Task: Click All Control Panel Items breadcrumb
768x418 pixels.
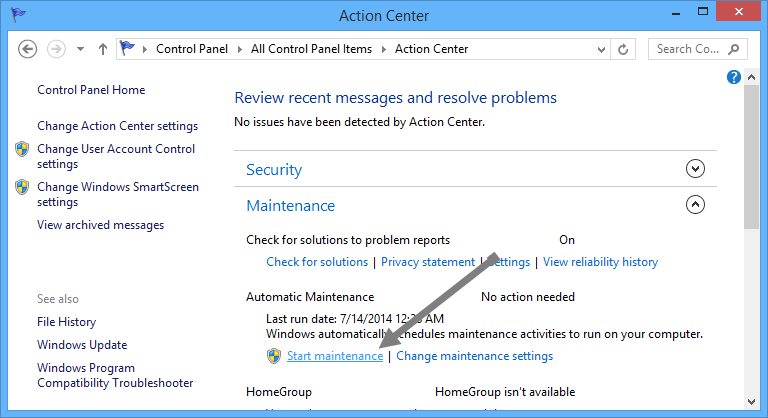Action: [312, 49]
